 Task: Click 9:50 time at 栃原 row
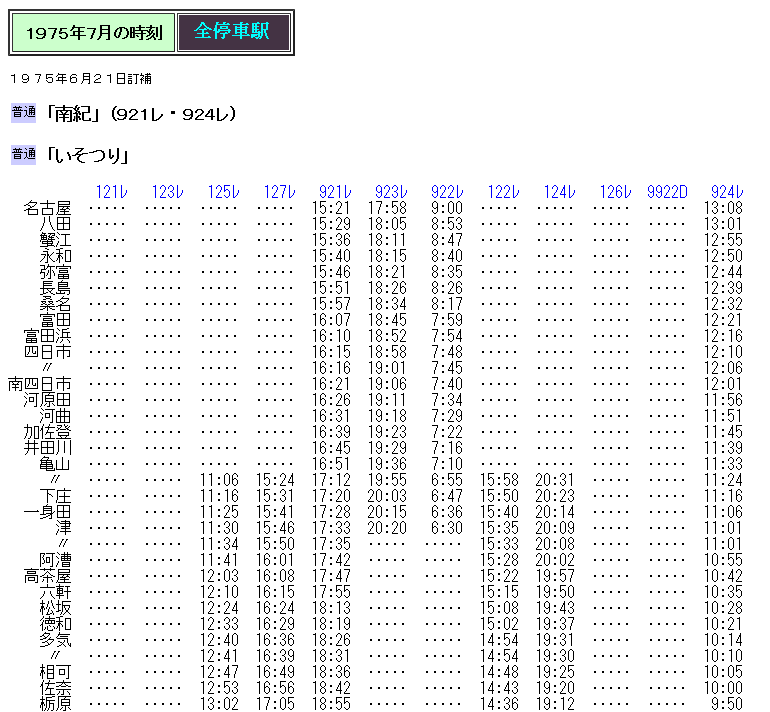pos(727,704)
